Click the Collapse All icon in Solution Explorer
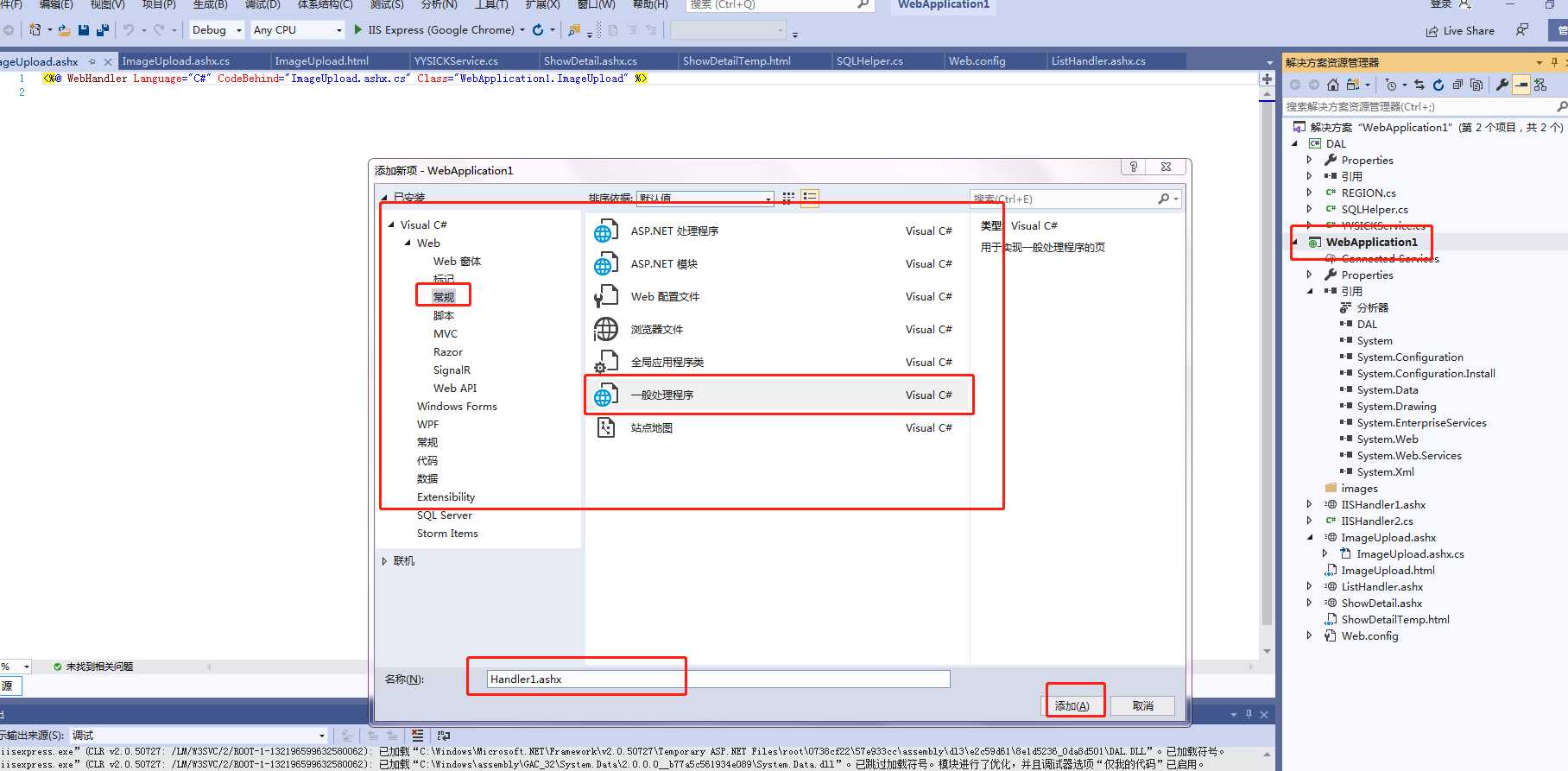The image size is (1568, 771). (1457, 85)
